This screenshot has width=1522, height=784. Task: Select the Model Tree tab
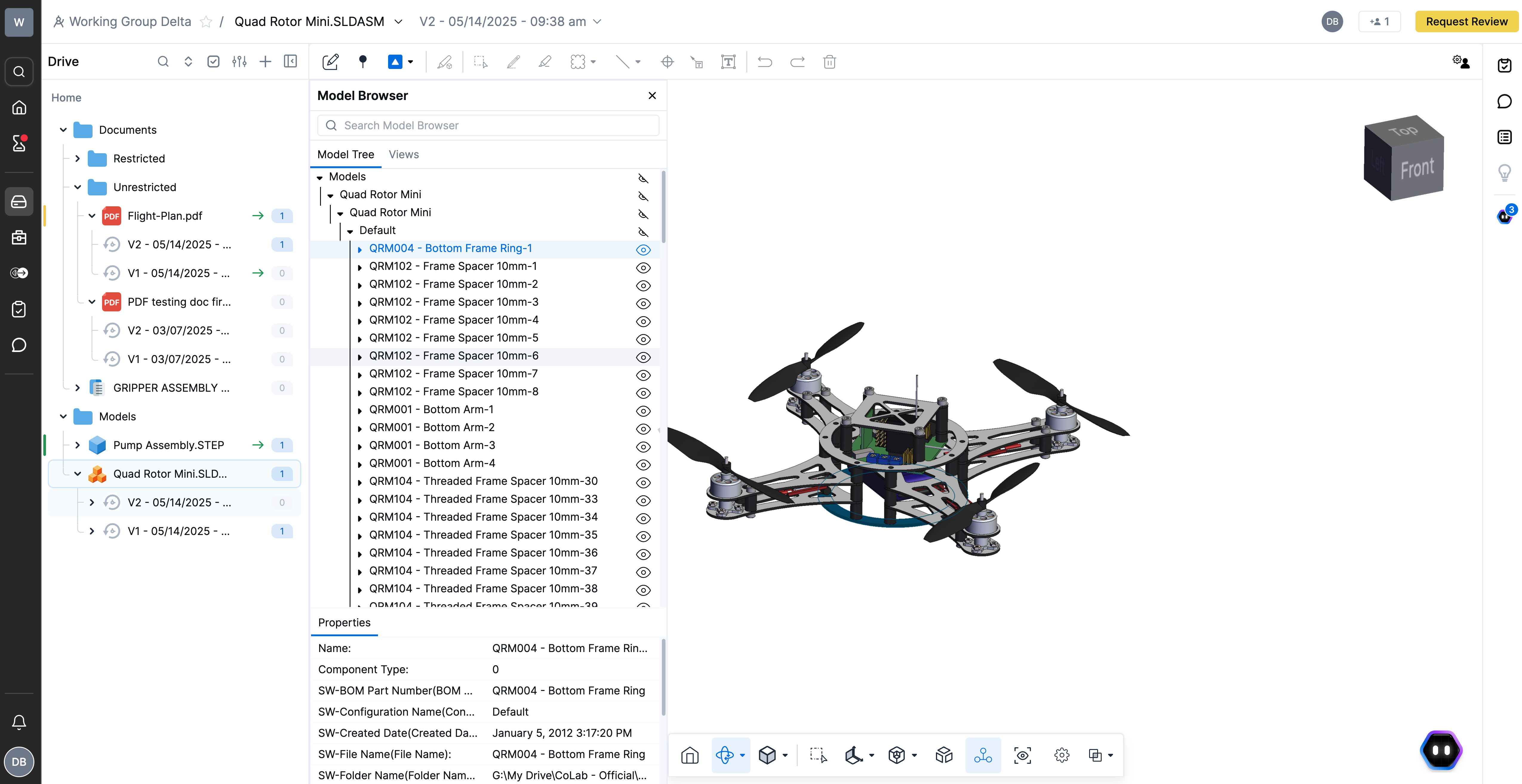[x=346, y=154]
